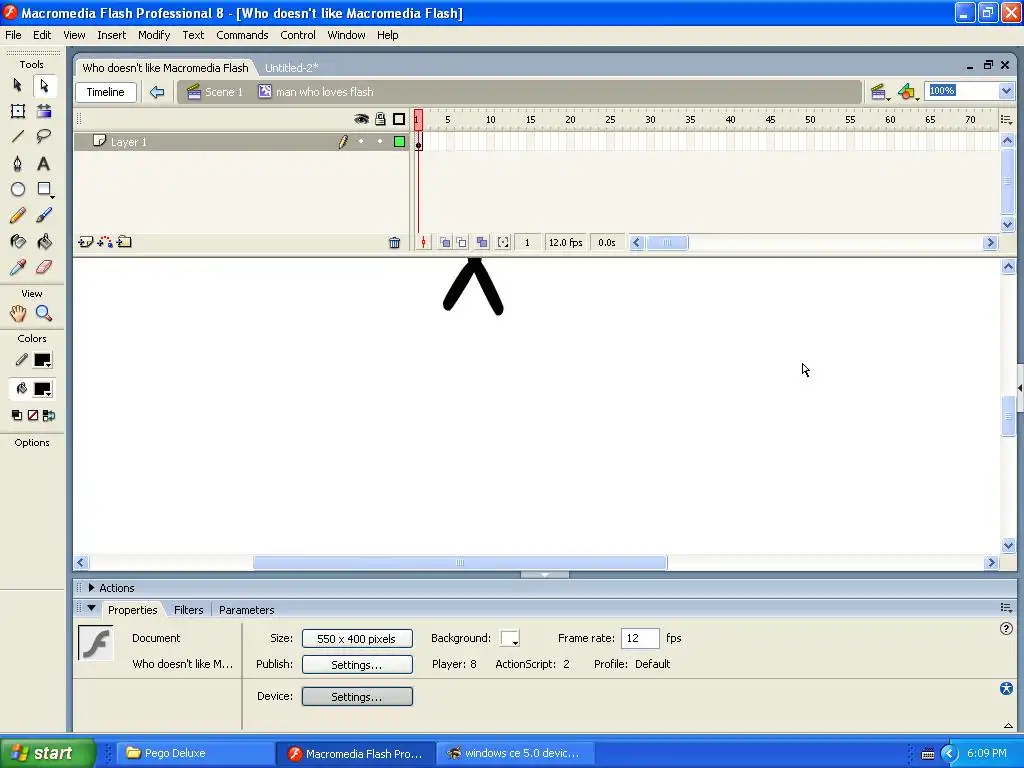
Task: Activate the Hand tool
Action: coord(18,313)
